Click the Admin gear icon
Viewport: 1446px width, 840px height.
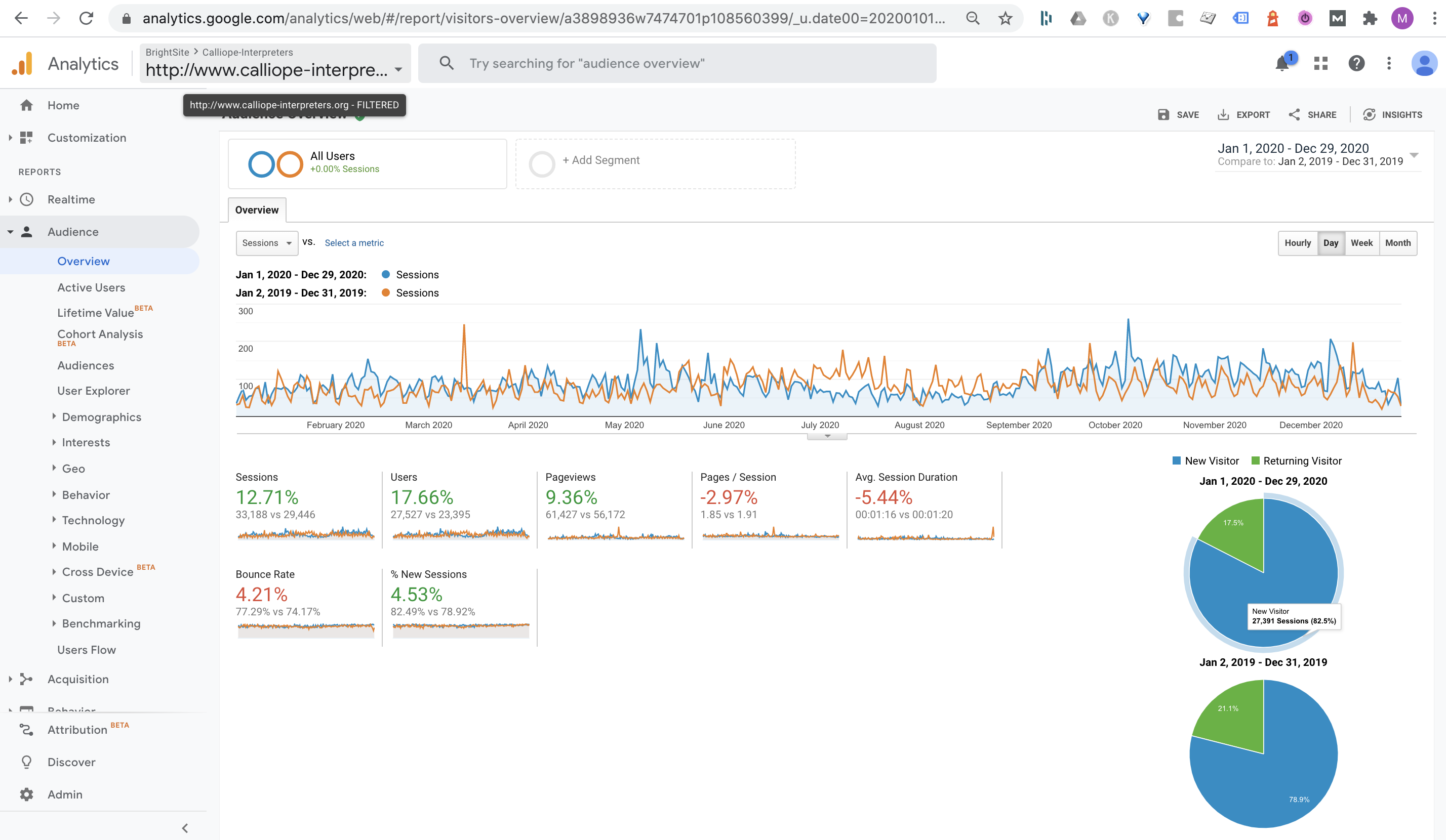[x=26, y=794]
